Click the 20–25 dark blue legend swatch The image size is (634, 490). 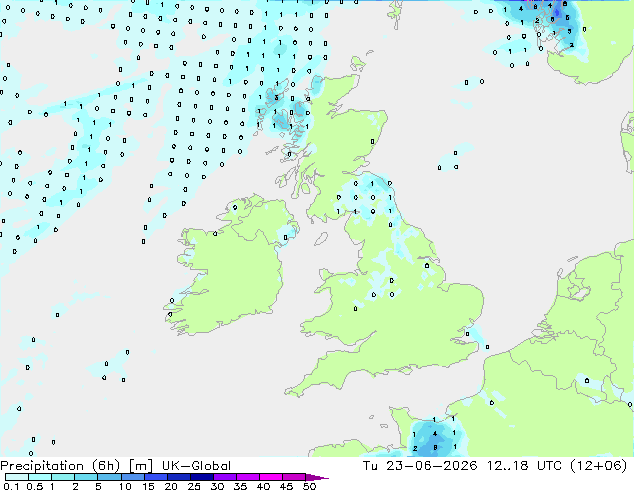(178, 477)
